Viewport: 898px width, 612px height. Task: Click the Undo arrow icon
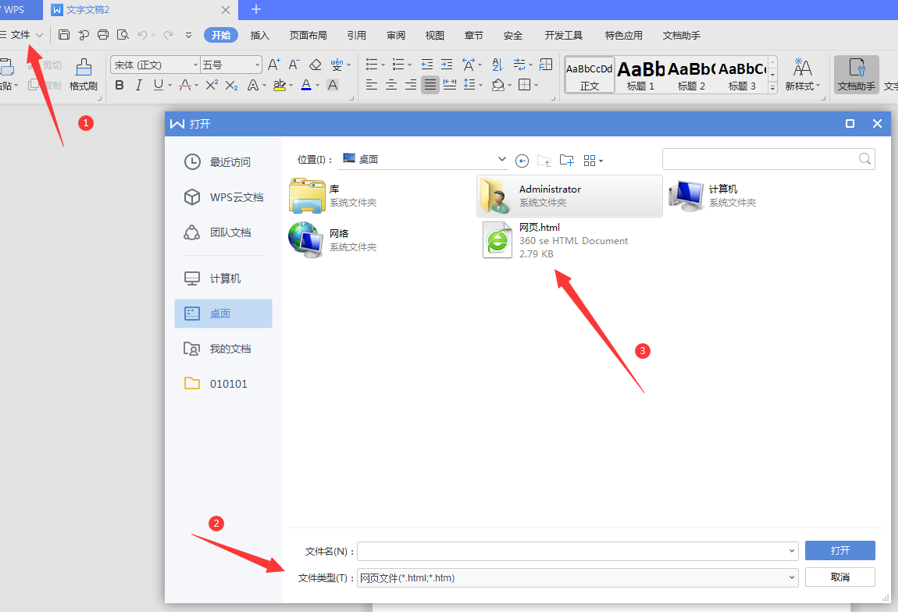point(143,35)
